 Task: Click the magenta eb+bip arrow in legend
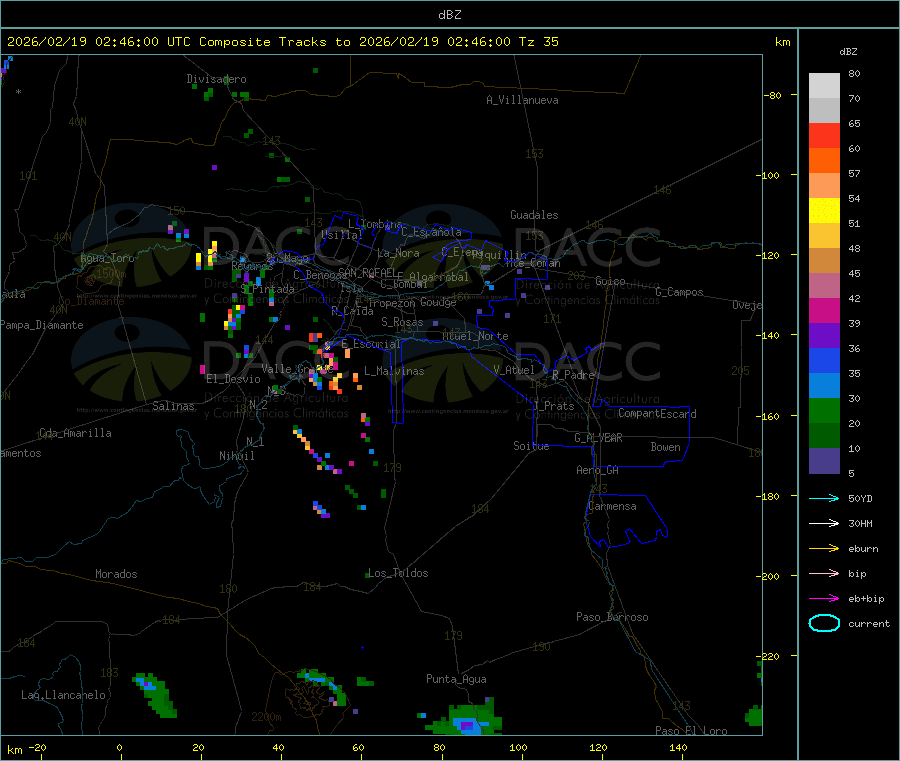(x=824, y=599)
